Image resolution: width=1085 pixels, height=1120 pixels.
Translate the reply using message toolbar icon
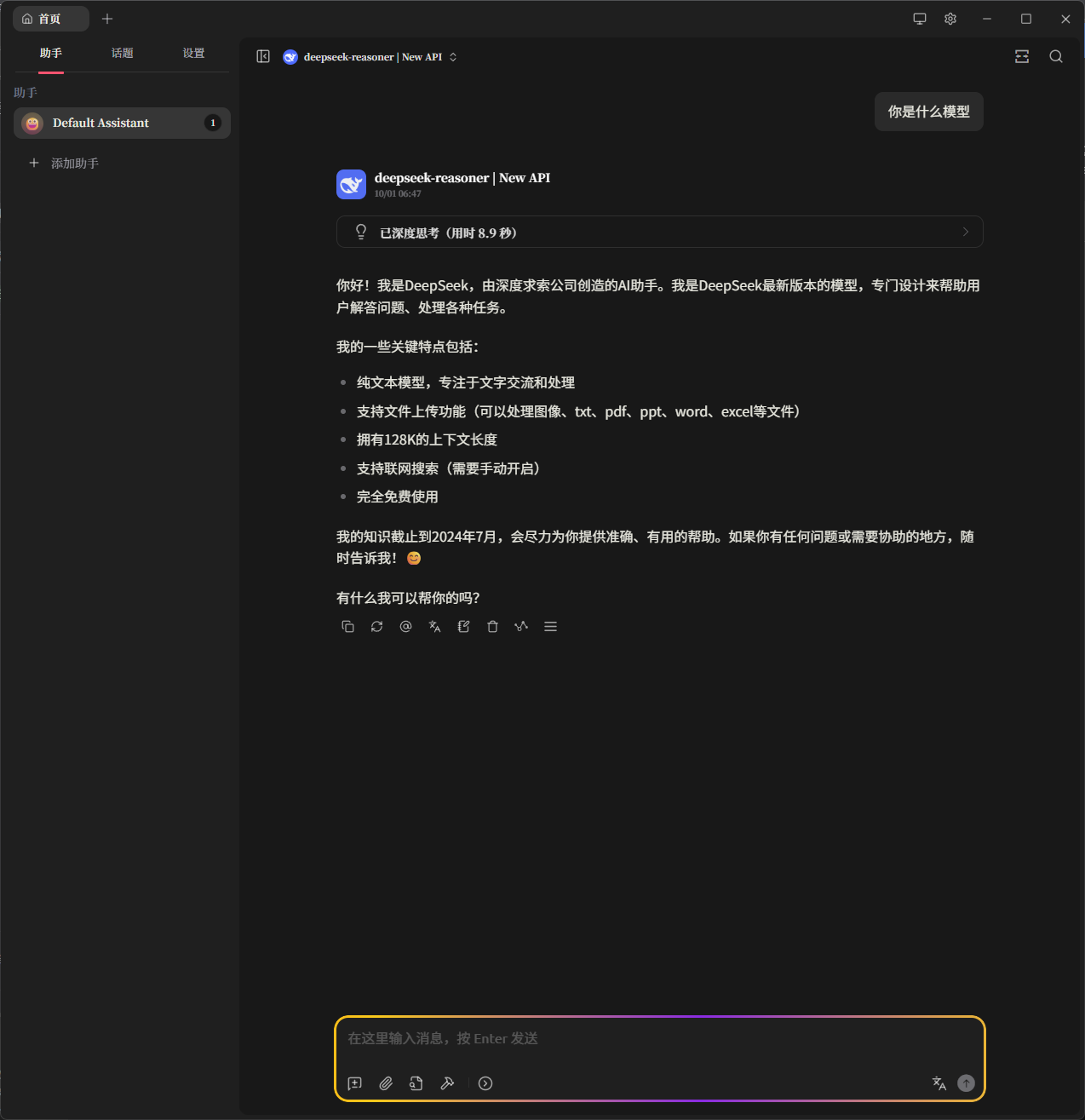tap(434, 627)
